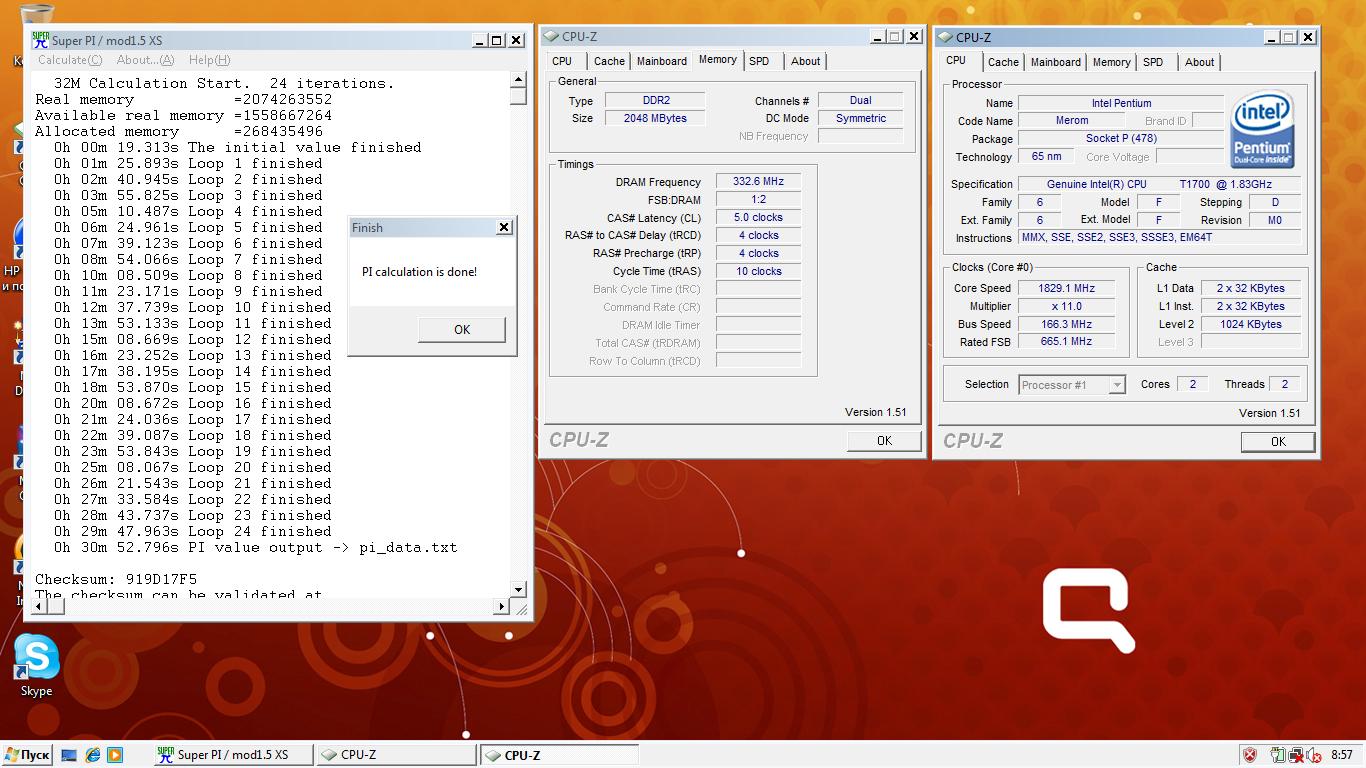Click the Level 2 cache 1024 KBytes field
Image resolution: width=1366 pixels, height=768 pixels.
pos(1250,324)
